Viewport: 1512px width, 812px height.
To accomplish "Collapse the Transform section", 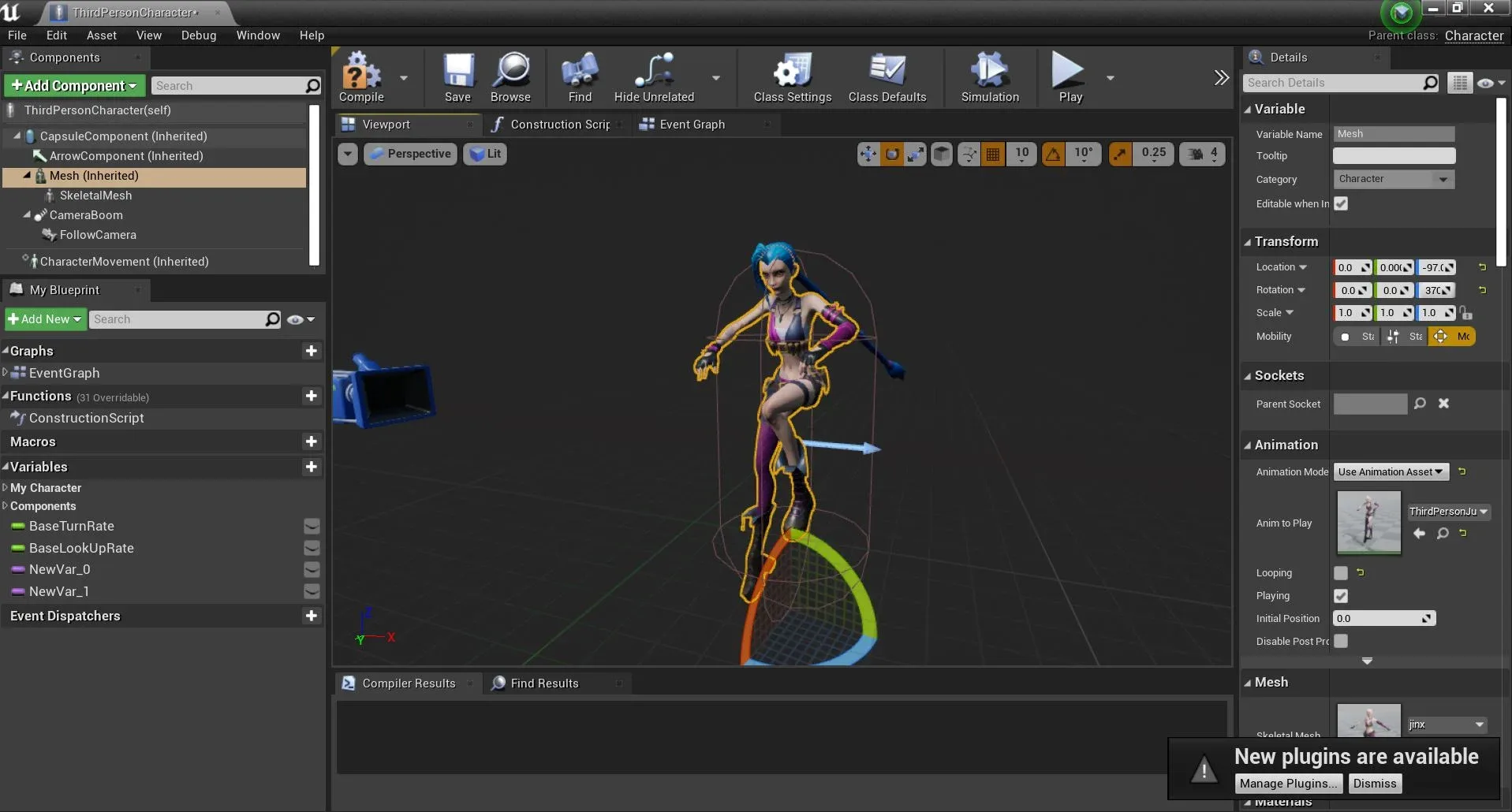I will [1248, 242].
